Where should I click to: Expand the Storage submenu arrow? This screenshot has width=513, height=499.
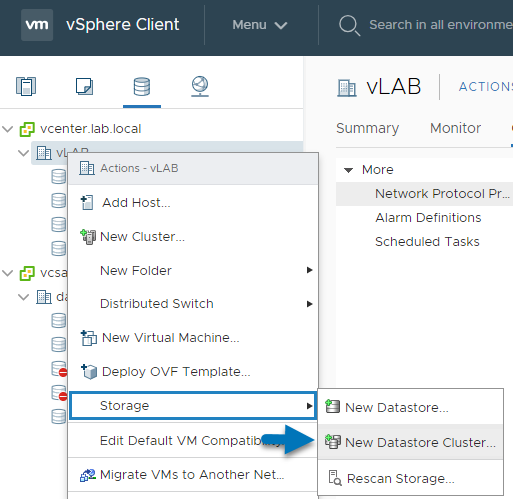310,406
